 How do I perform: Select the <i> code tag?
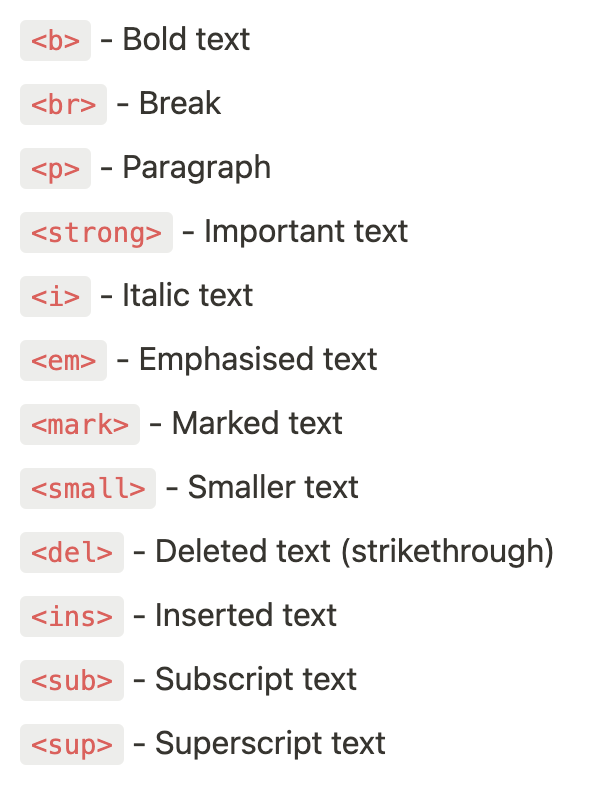[x=55, y=296]
